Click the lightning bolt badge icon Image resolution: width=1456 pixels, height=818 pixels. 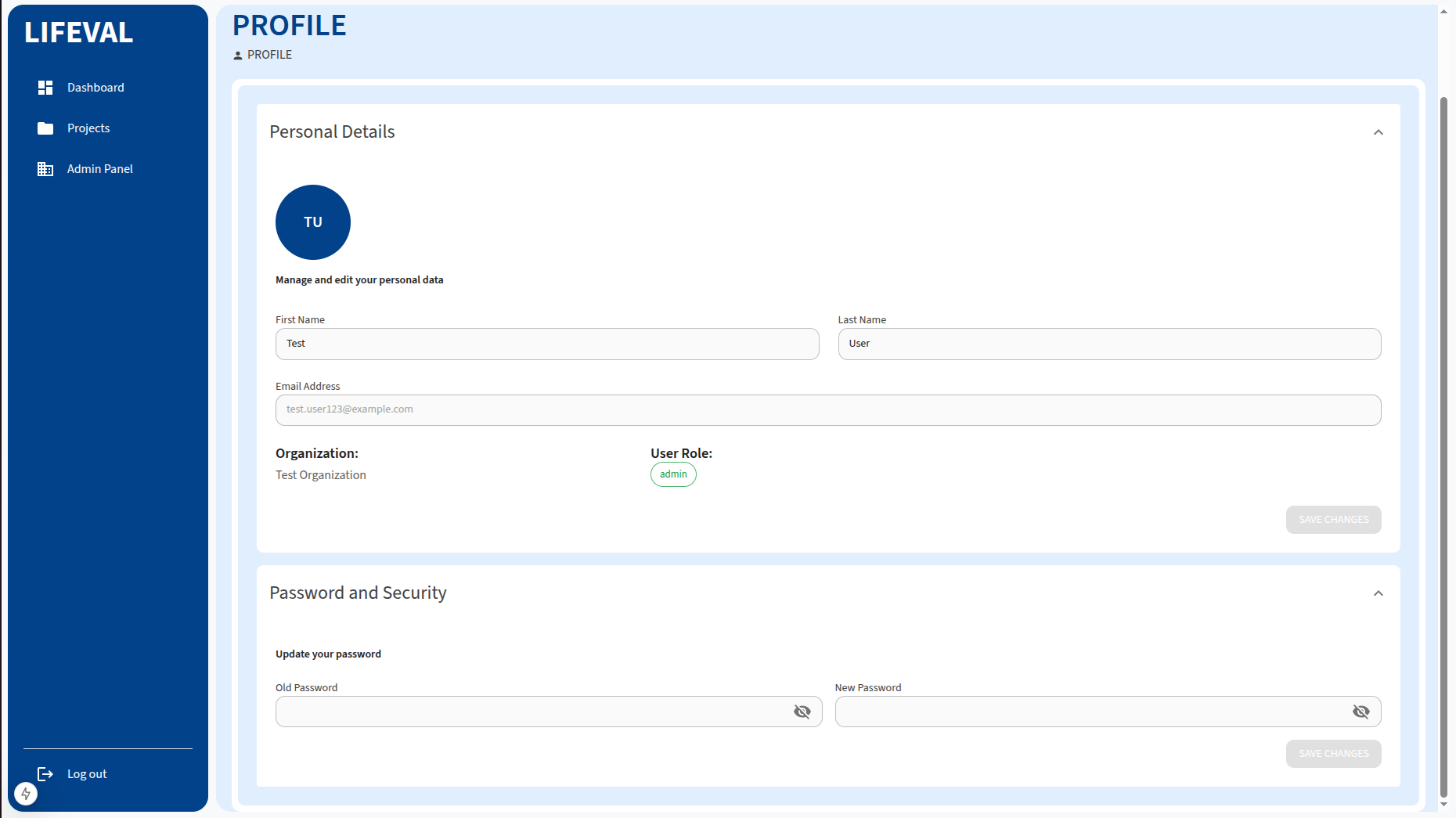point(26,794)
